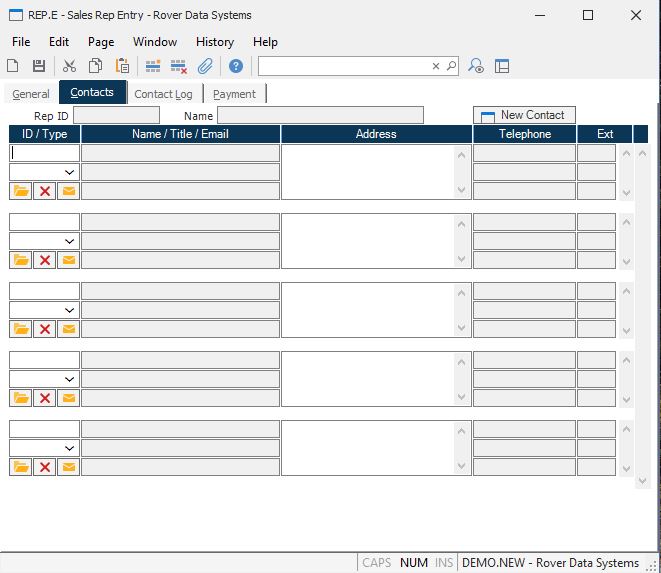Open Help via the question mark icon
This screenshot has height=573, width=661.
[236, 66]
